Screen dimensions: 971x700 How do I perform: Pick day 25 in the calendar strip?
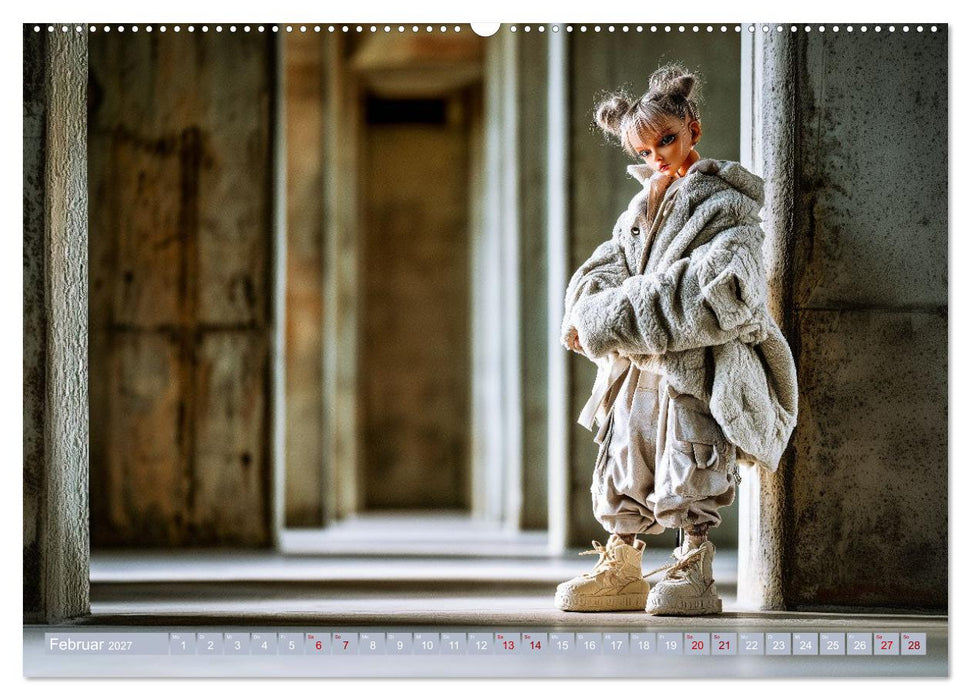[x=832, y=644]
